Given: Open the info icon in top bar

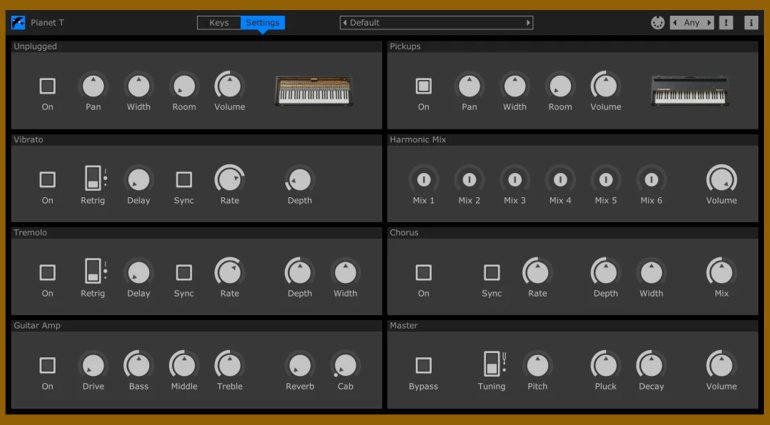Looking at the screenshot, I should tap(751, 23).
